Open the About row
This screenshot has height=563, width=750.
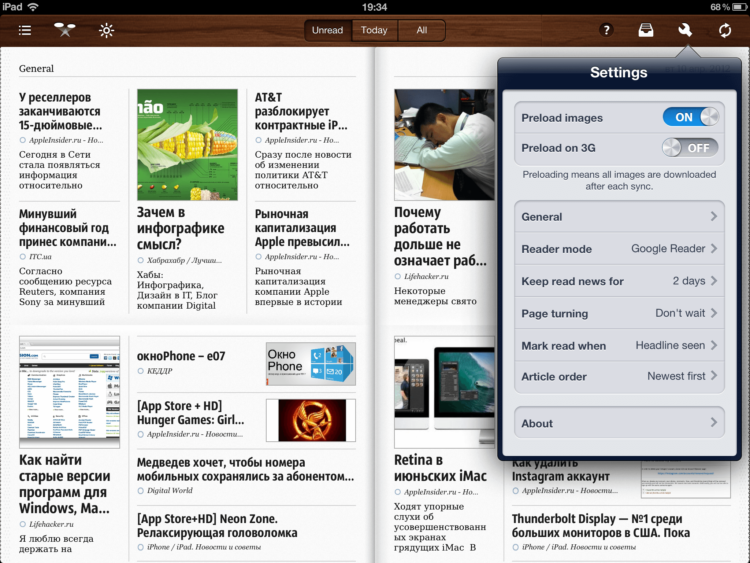(619, 423)
